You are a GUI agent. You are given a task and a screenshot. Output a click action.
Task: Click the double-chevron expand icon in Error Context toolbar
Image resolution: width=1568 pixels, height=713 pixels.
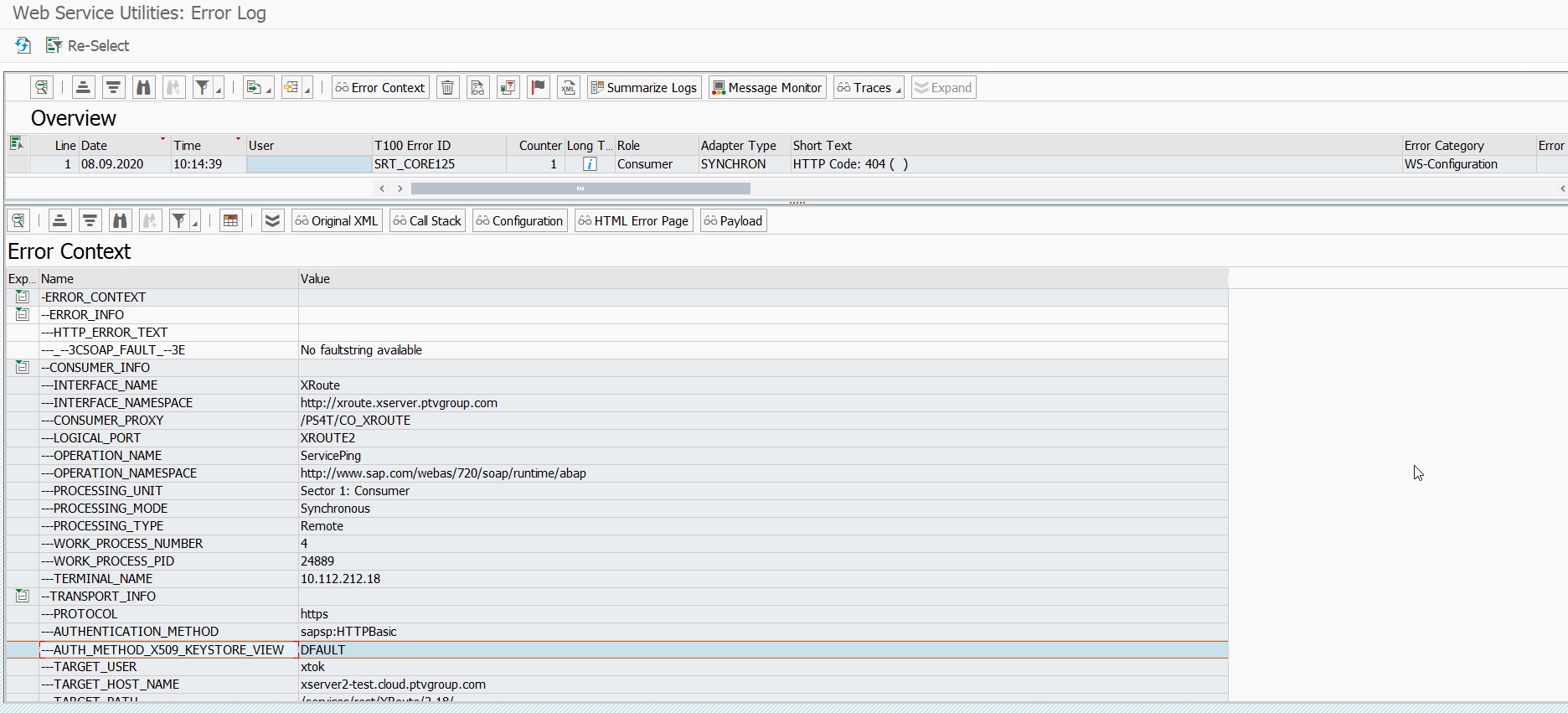click(272, 221)
